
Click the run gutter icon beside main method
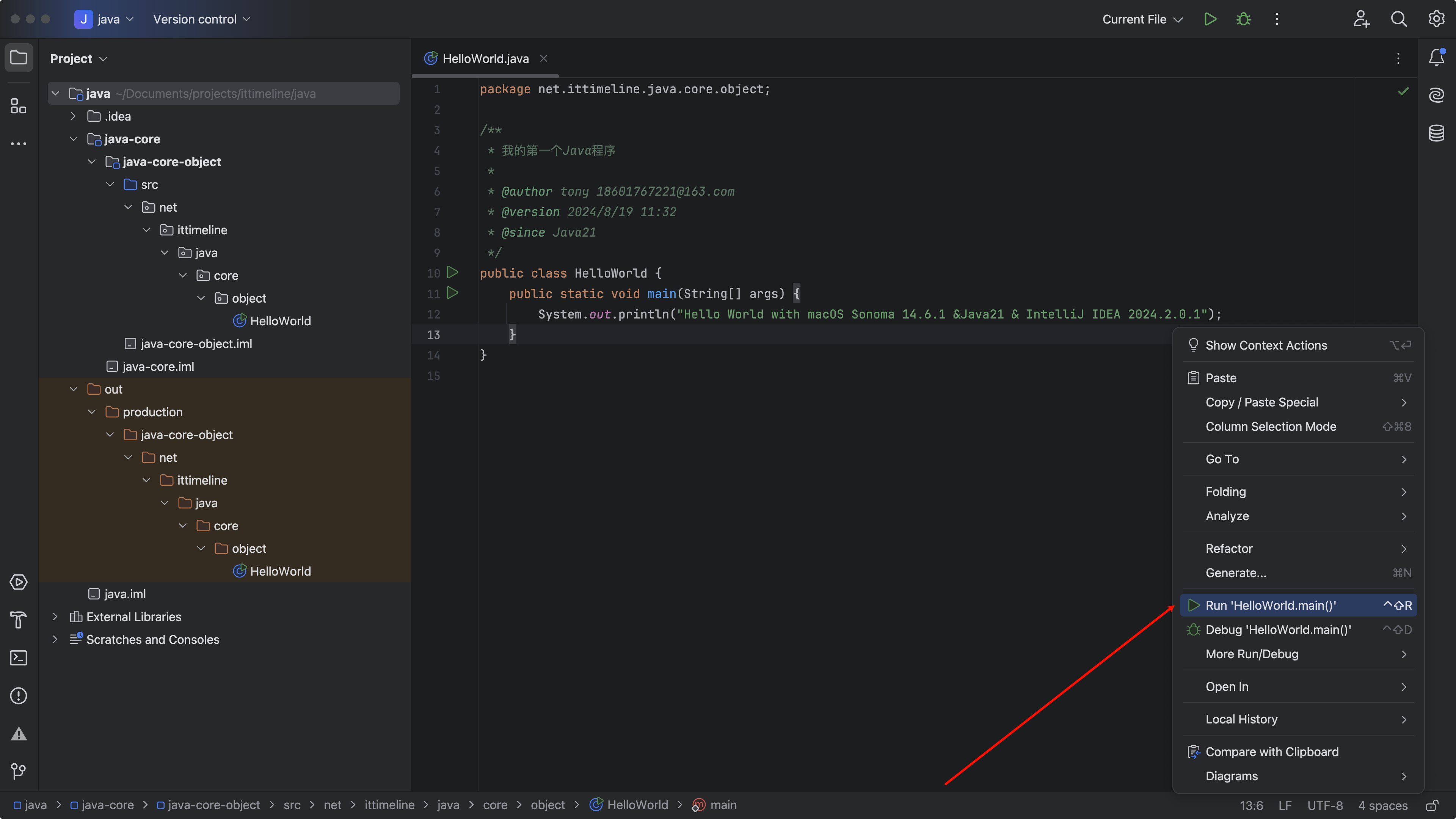click(452, 293)
